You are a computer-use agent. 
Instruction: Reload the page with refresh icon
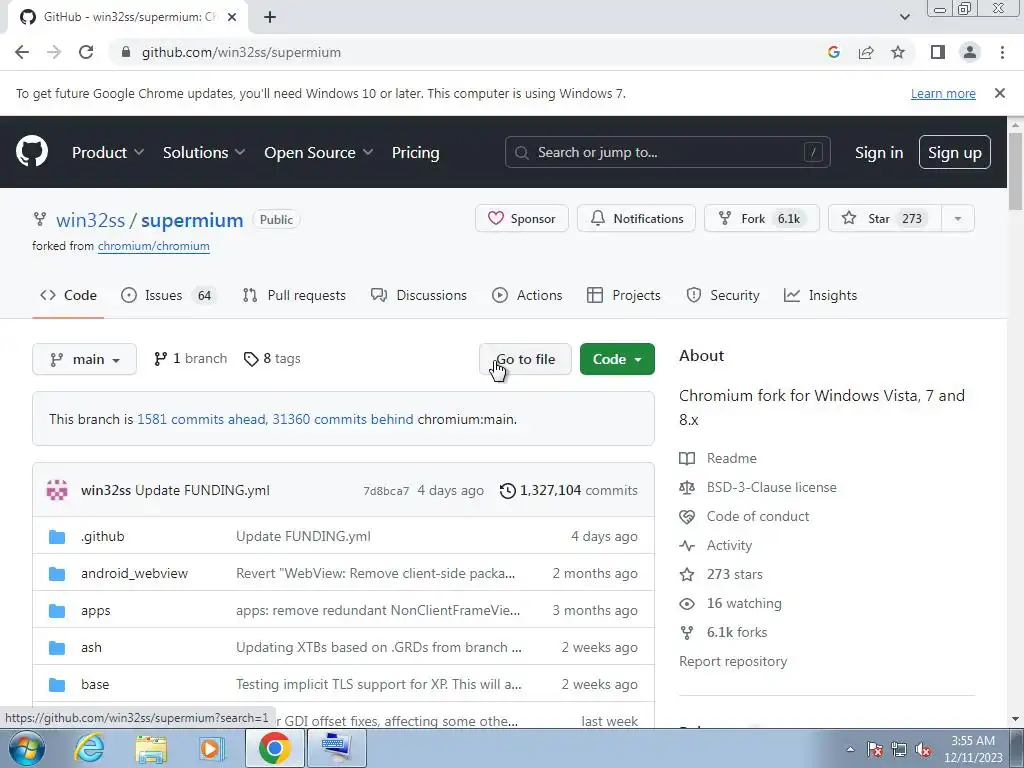pos(86,52)
